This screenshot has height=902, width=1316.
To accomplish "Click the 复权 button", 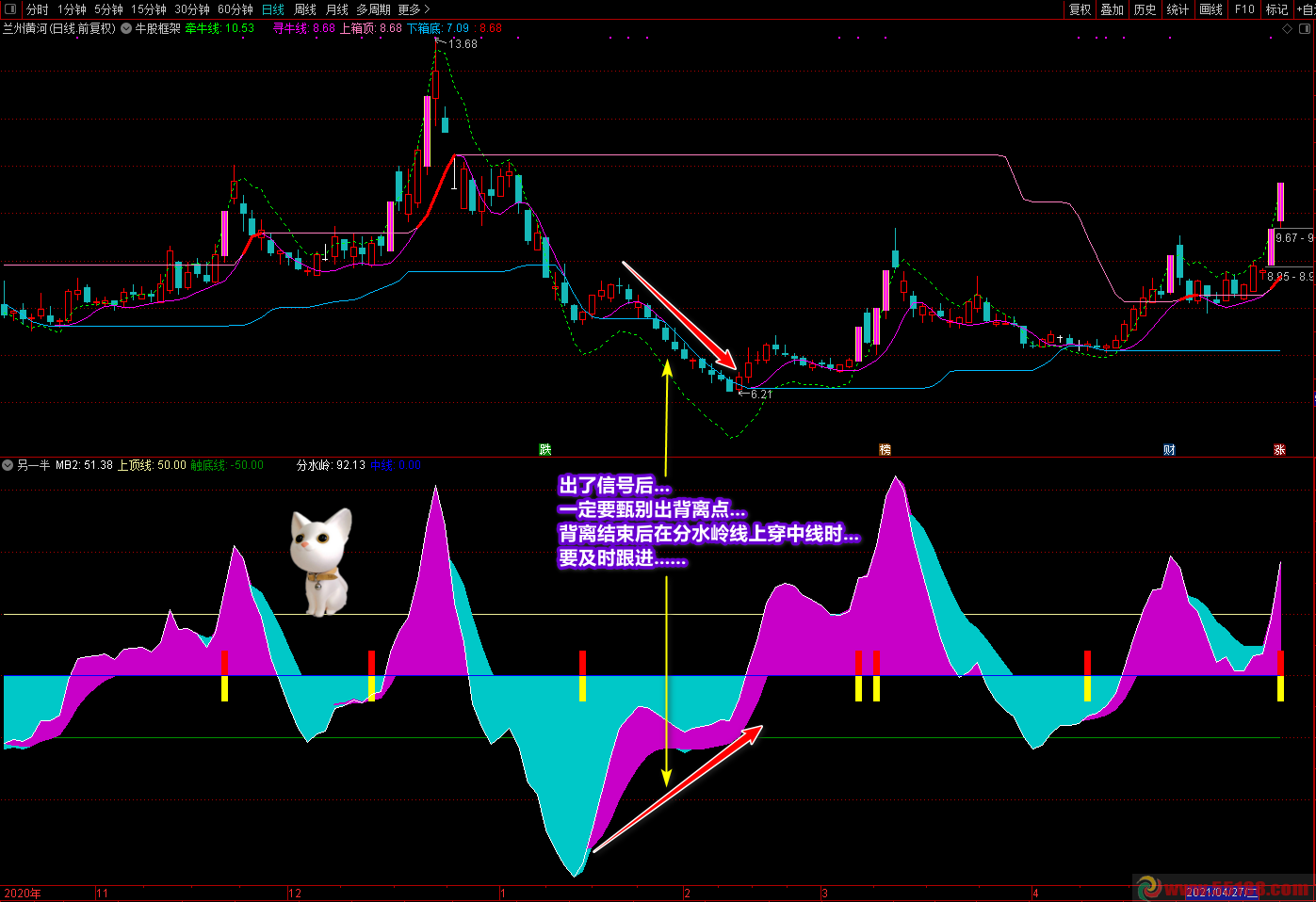I will 1080,9.
